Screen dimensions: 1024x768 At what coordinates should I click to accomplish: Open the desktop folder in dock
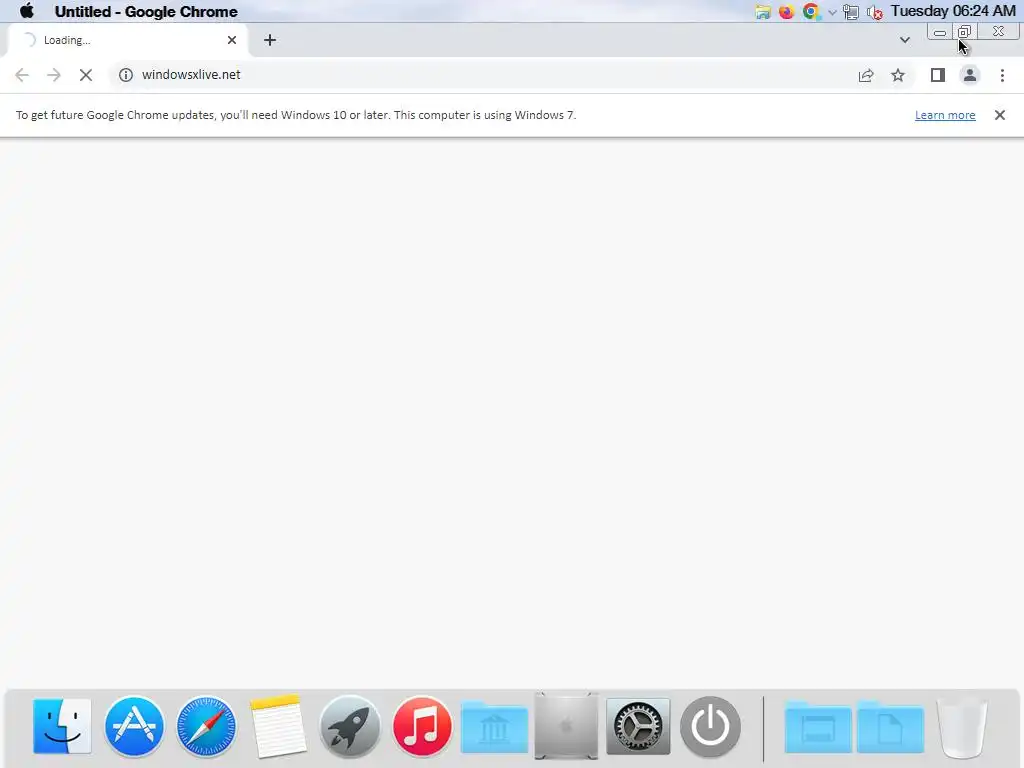pos(818,727)
